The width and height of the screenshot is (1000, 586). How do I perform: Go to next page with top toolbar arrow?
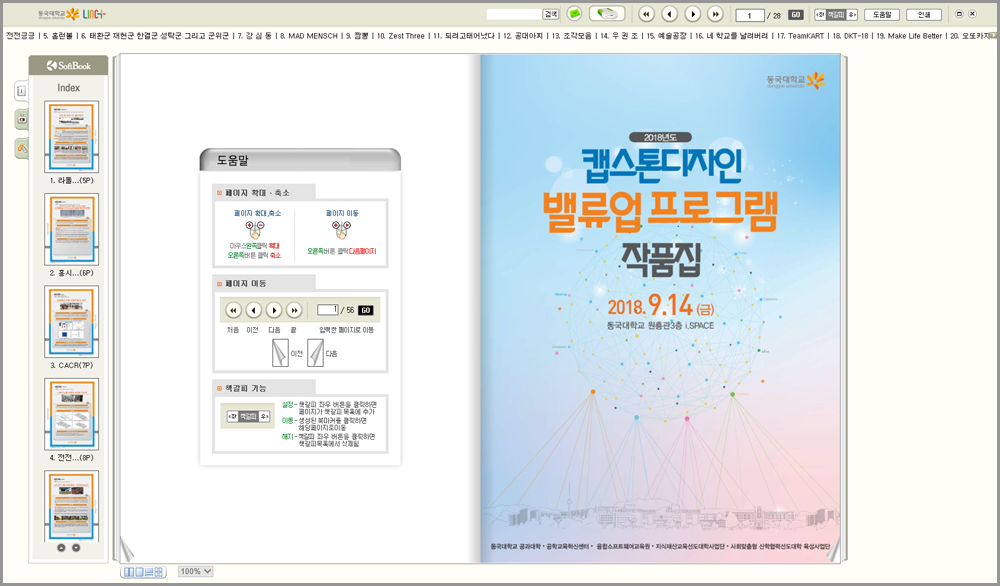coord(692,14)
